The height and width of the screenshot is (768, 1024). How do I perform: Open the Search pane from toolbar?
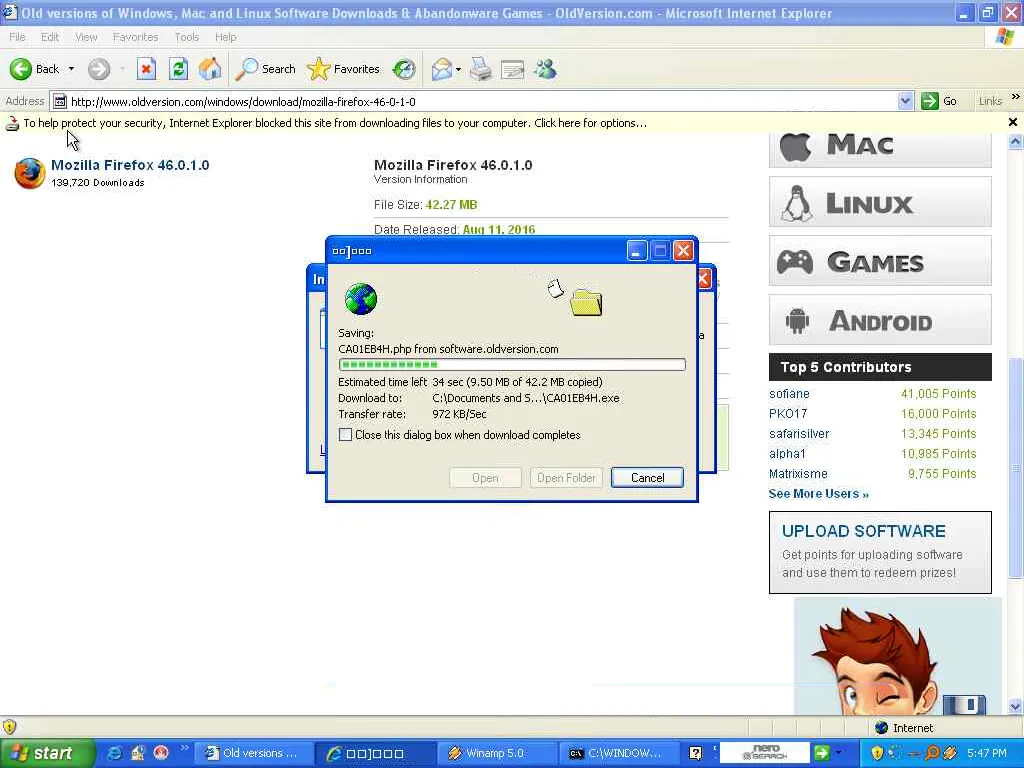point(265,69)
